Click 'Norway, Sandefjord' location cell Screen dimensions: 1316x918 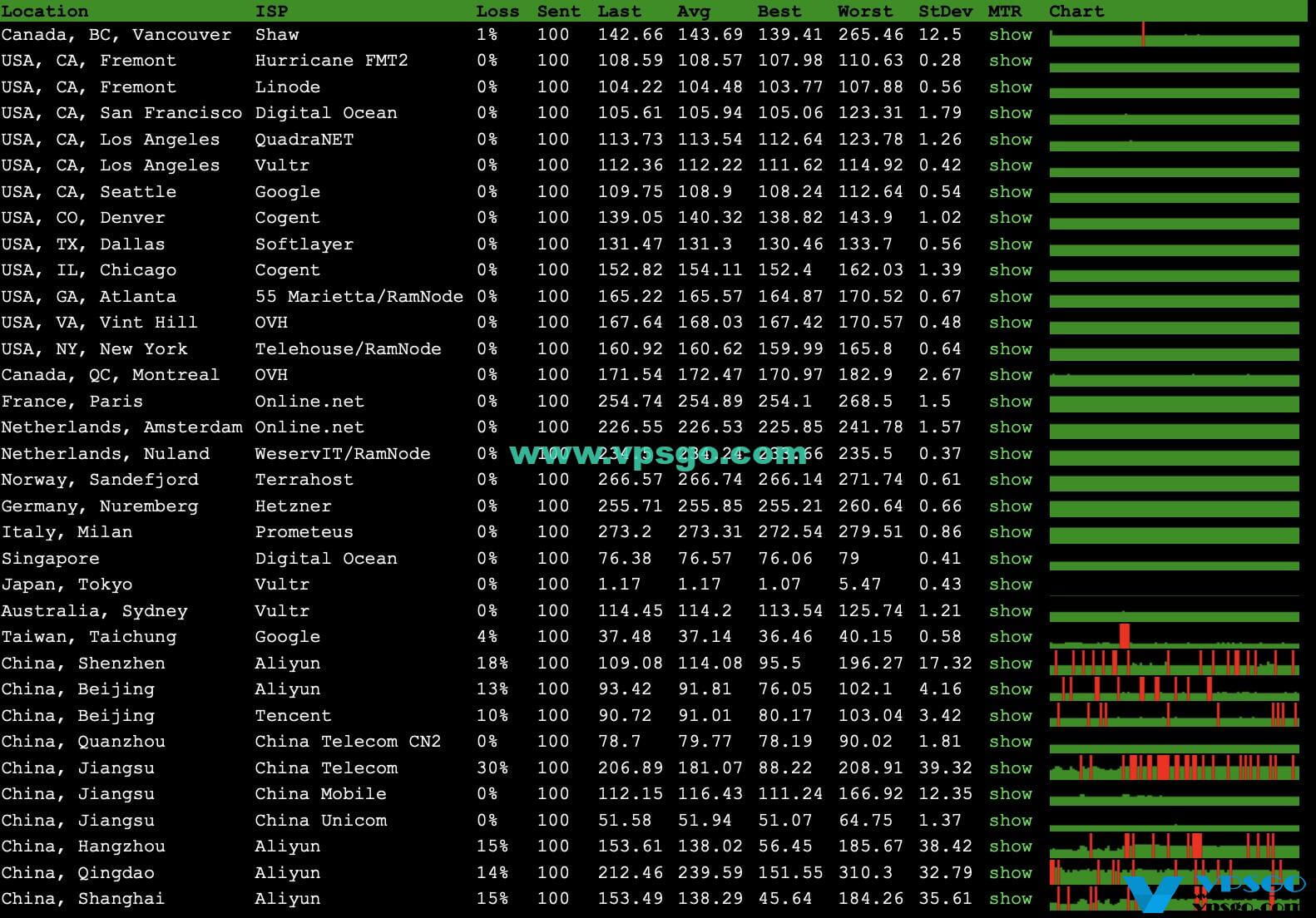pos(100,480)
